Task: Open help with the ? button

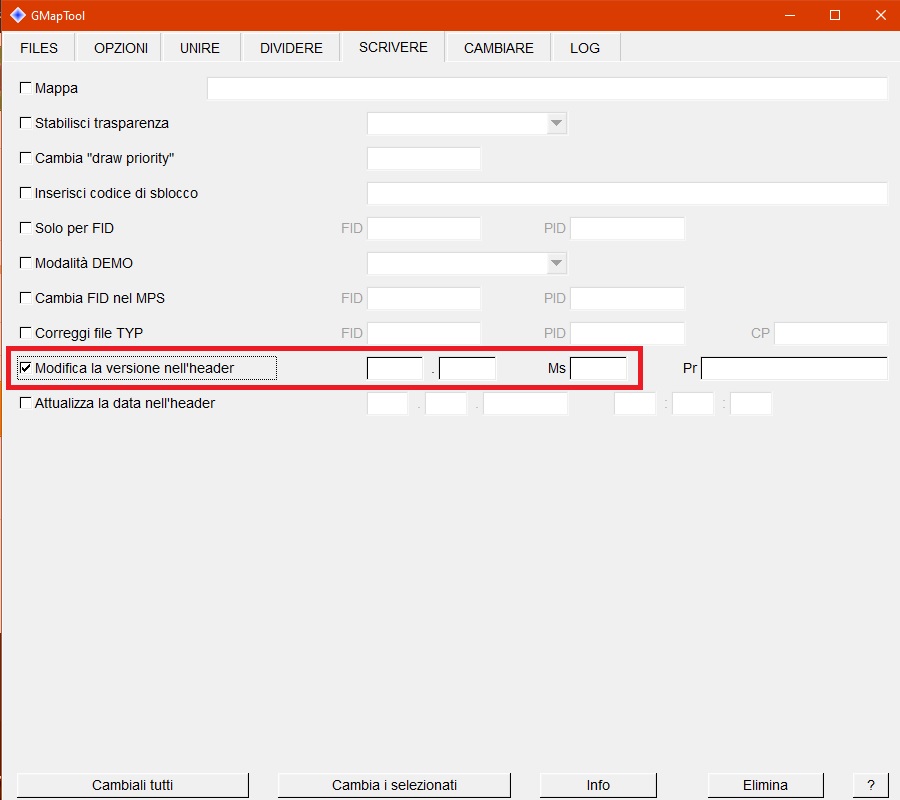Action: point(871,785)
